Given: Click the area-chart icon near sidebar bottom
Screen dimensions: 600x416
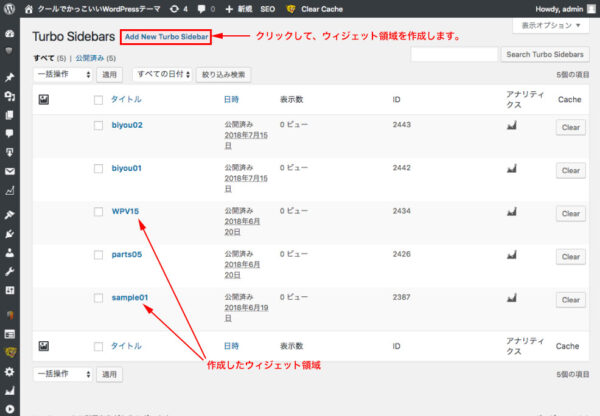Looking at the screenshot, I should coord(10,390).
